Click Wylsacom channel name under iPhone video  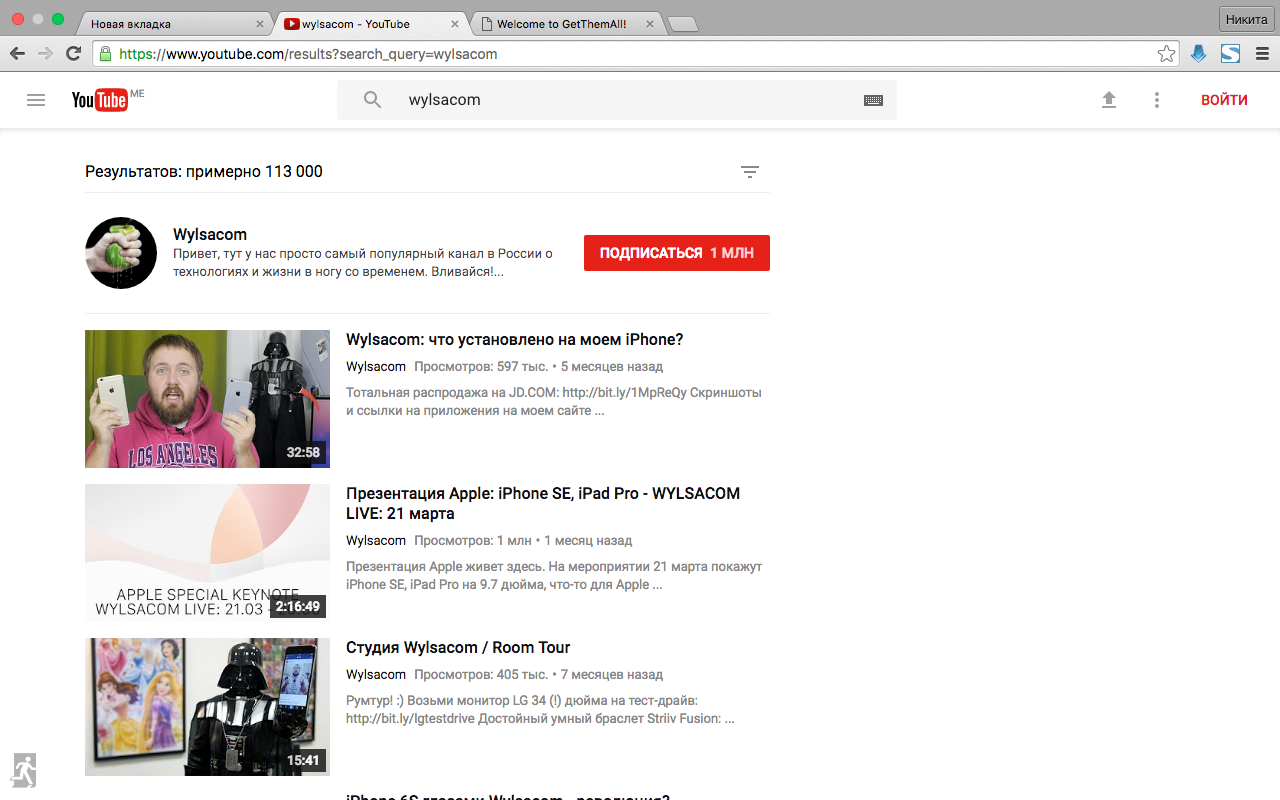point(376,367)
